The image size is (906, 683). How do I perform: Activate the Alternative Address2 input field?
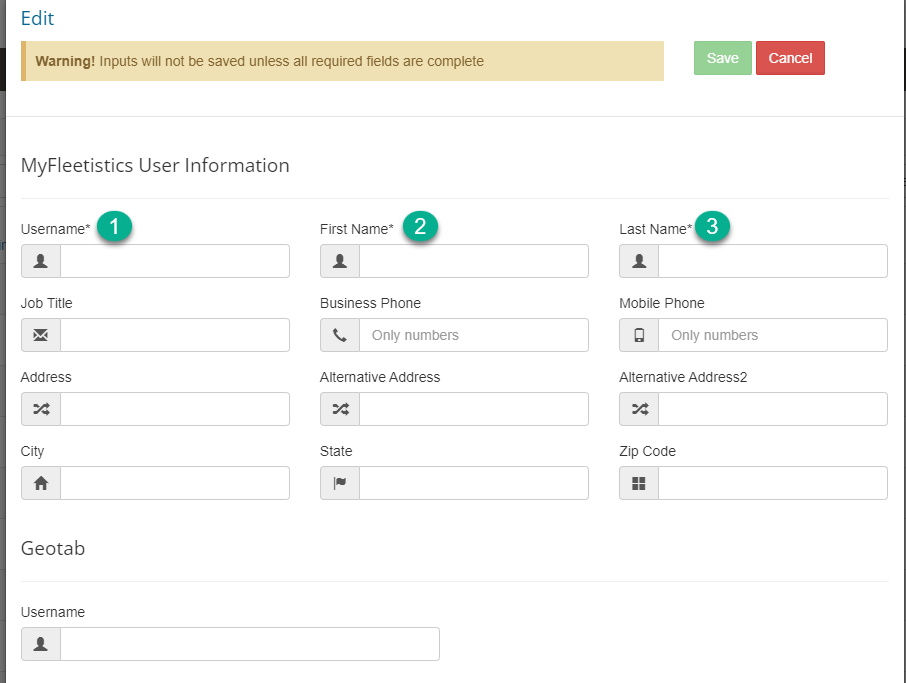(773, 409)
